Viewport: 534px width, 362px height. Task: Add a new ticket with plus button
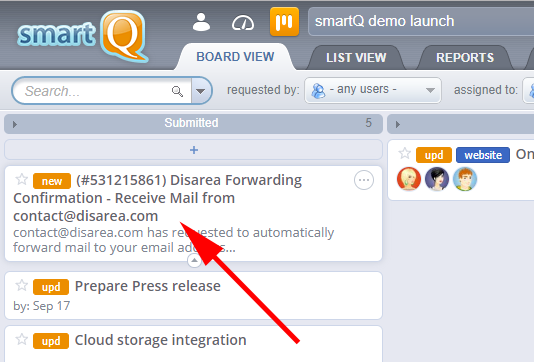(x=193, y=150)
